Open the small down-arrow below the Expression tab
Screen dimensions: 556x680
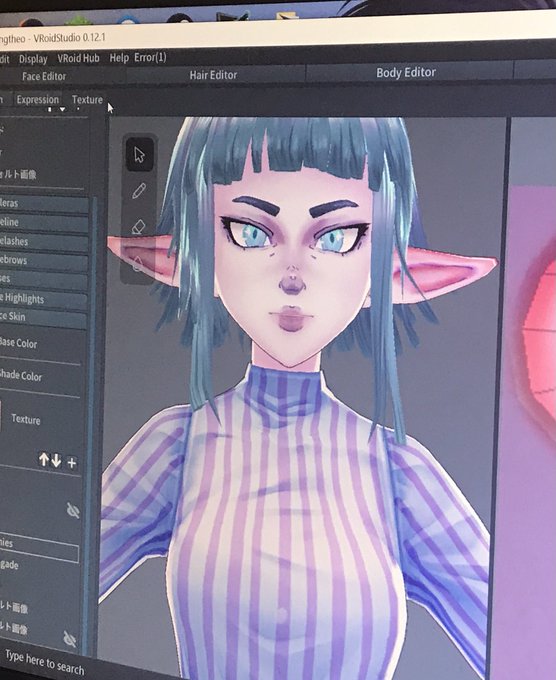pyautogui.click(x=62, y=110)
